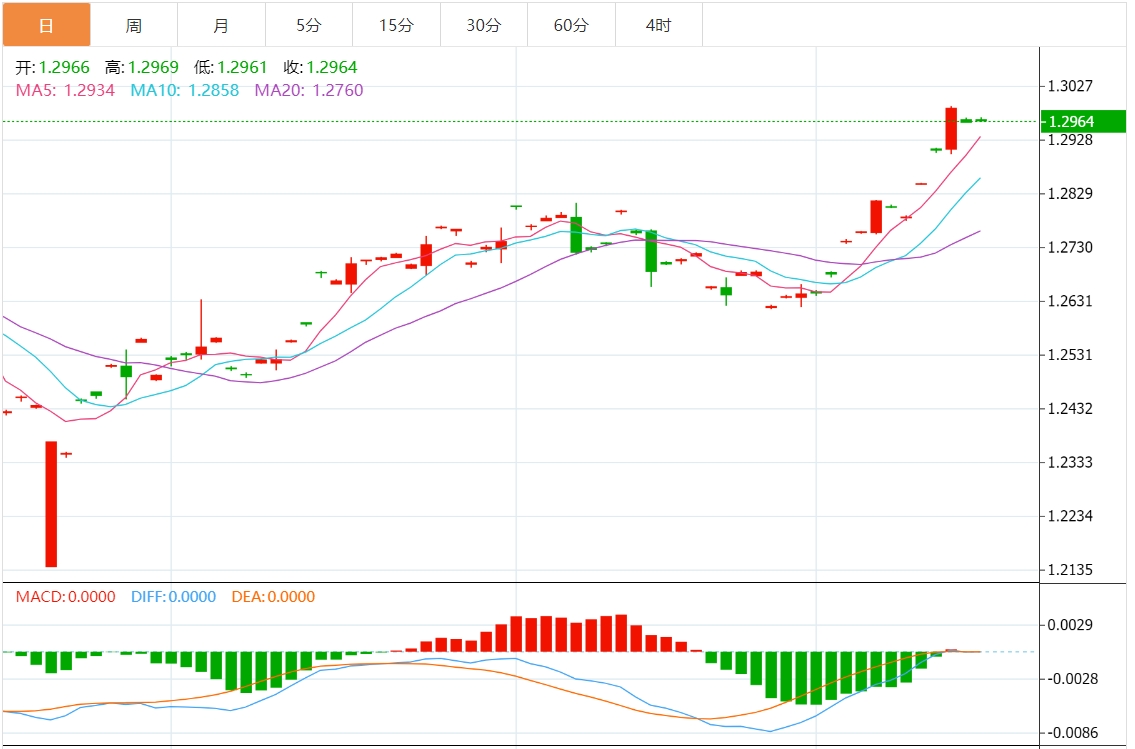
Task: Click the tall red candlestick at the chart's low
Action: 51,504
